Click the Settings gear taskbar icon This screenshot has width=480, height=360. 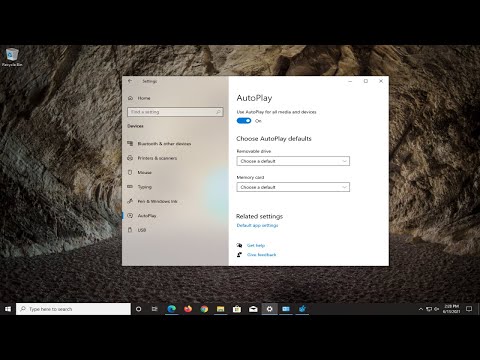coord(270,309)
